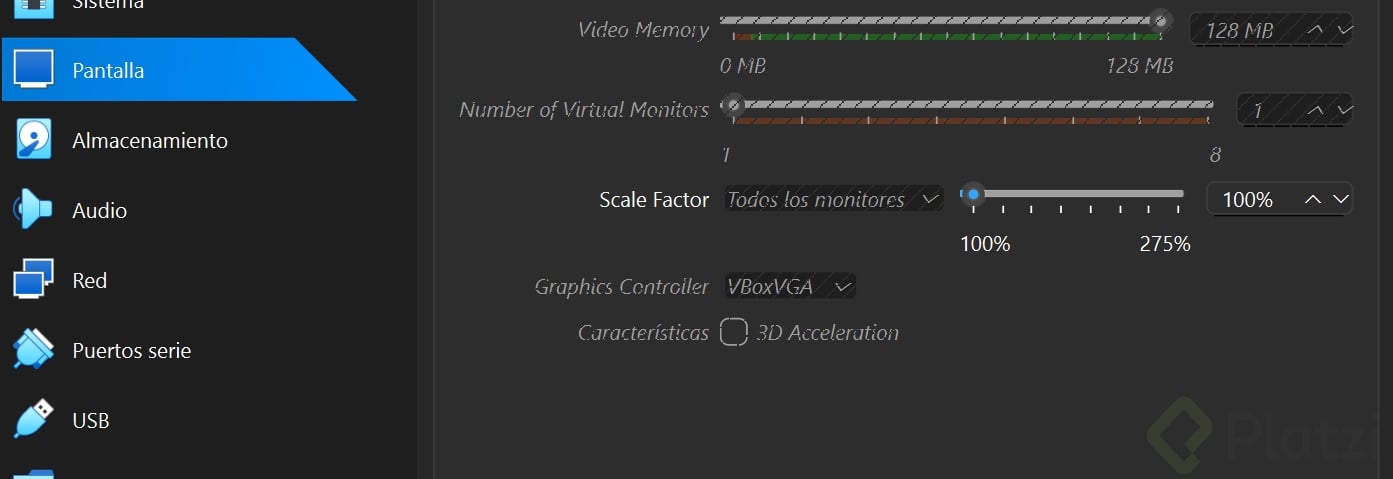Enable the 3D Acceleration checkbox
The image size is (1393, 479).
734,332
